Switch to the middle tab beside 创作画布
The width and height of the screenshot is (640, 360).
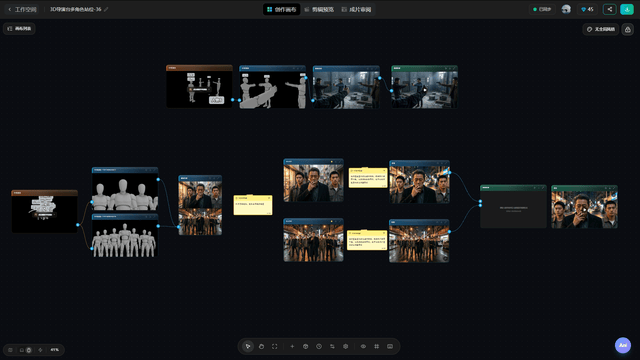click(x=319, y=9)
